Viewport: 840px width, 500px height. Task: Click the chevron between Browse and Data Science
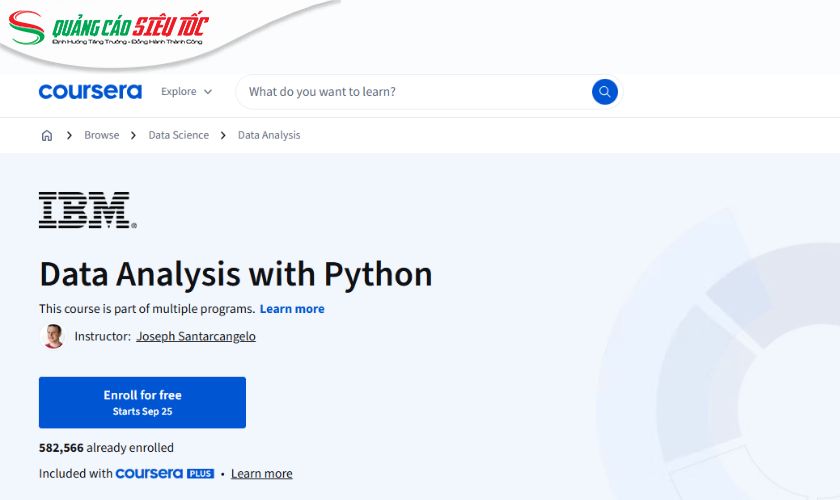[133, 136]
